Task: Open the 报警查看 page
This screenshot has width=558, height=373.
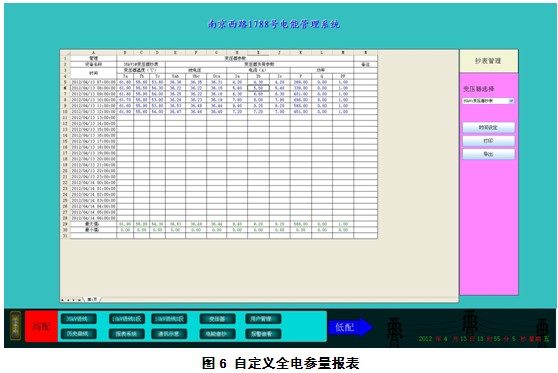Action: [263, 334]
